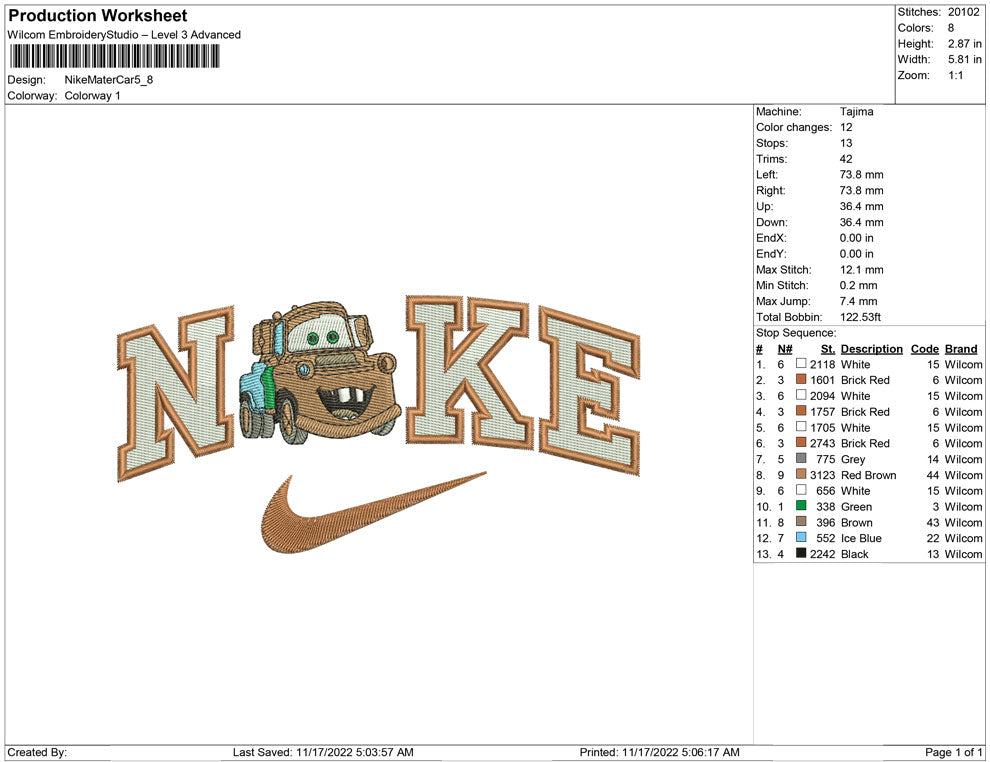Click the Description column header
Screen dimensions: 990x762
coord(871,348)
